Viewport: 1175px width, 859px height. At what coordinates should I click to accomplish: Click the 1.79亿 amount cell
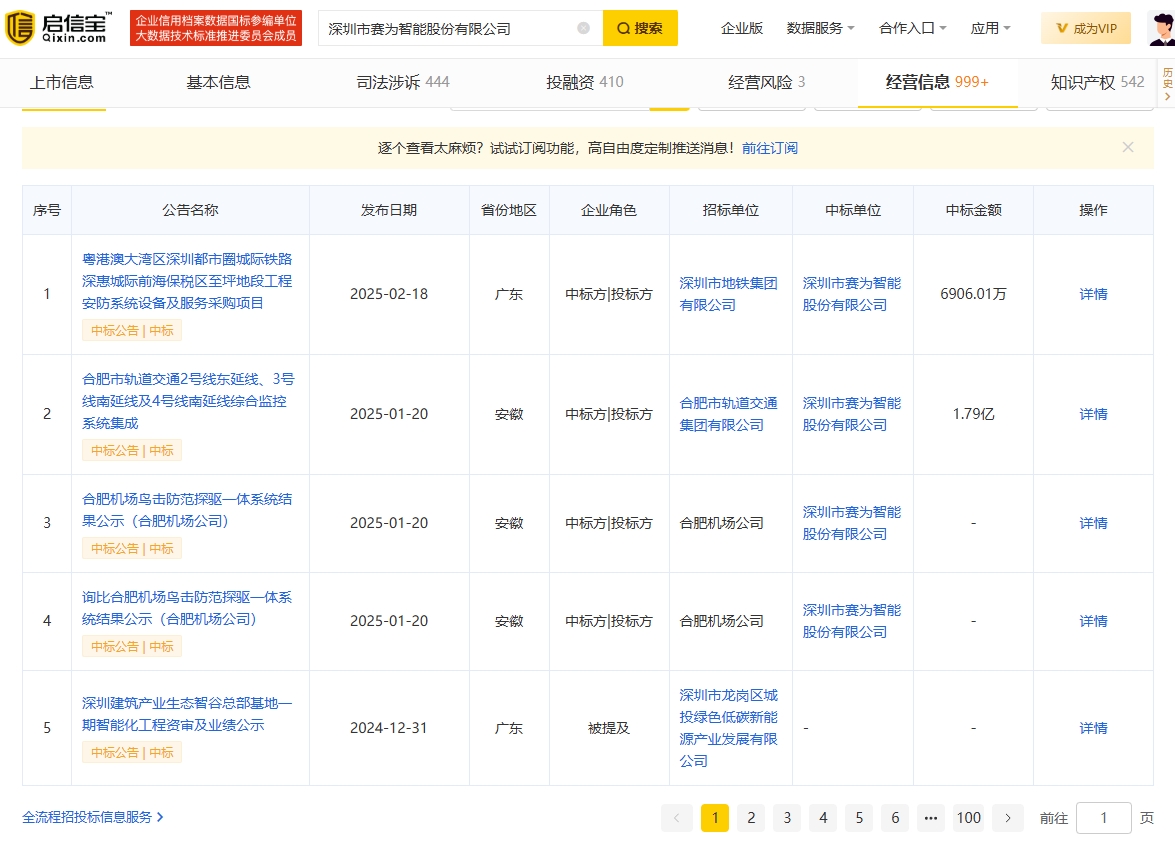tap(973, 415)
